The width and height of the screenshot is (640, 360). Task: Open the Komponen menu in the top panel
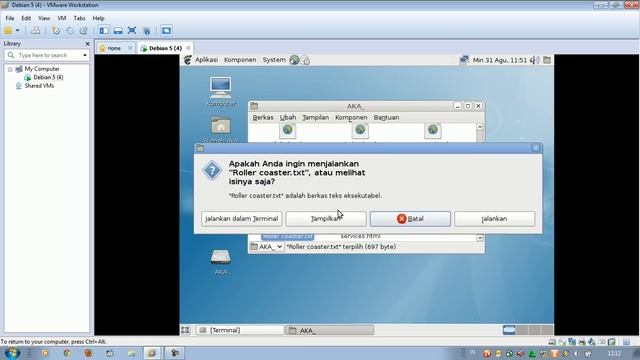point(240,60)
